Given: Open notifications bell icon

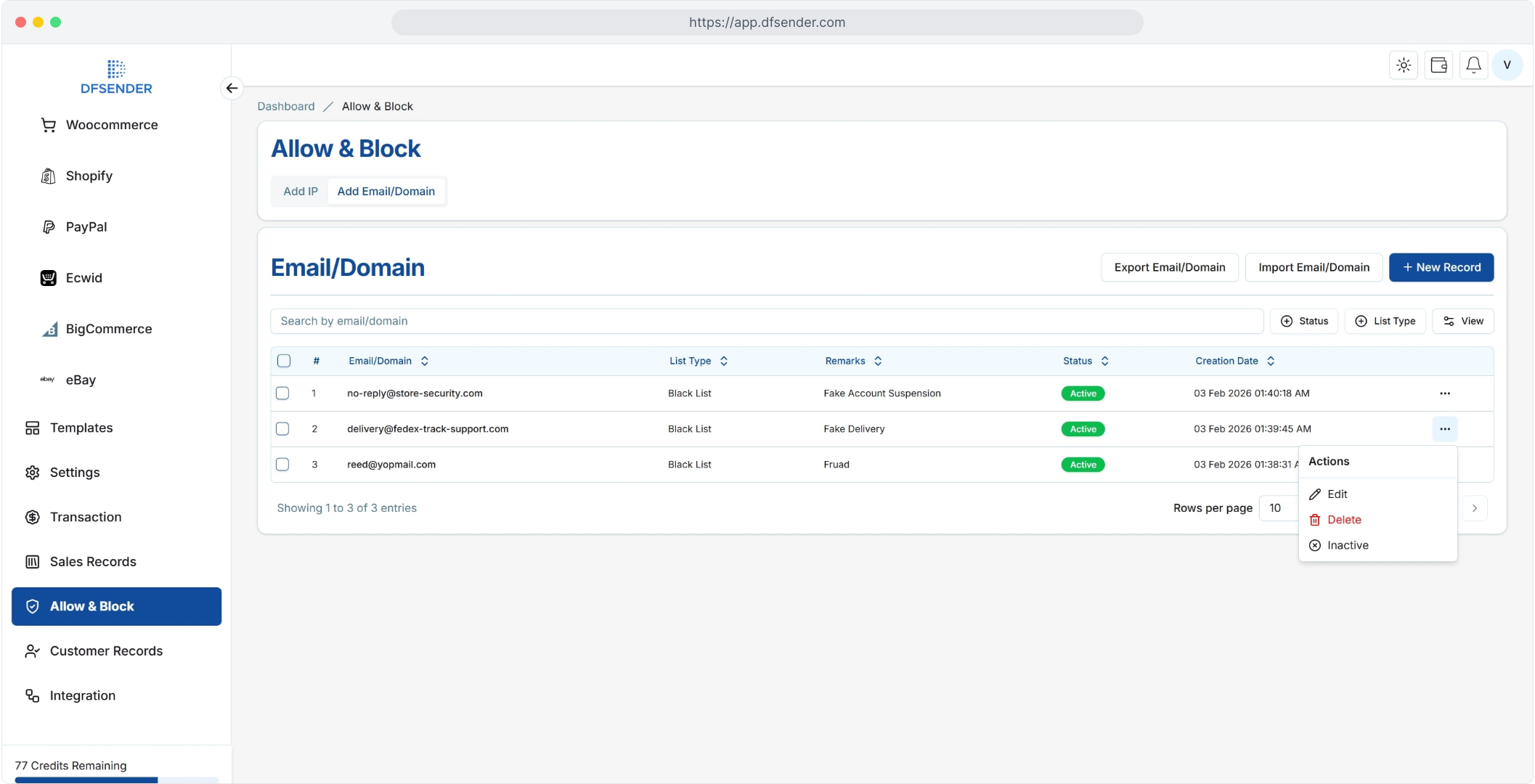Looking at the screenshot, I should click(1473, 65).
